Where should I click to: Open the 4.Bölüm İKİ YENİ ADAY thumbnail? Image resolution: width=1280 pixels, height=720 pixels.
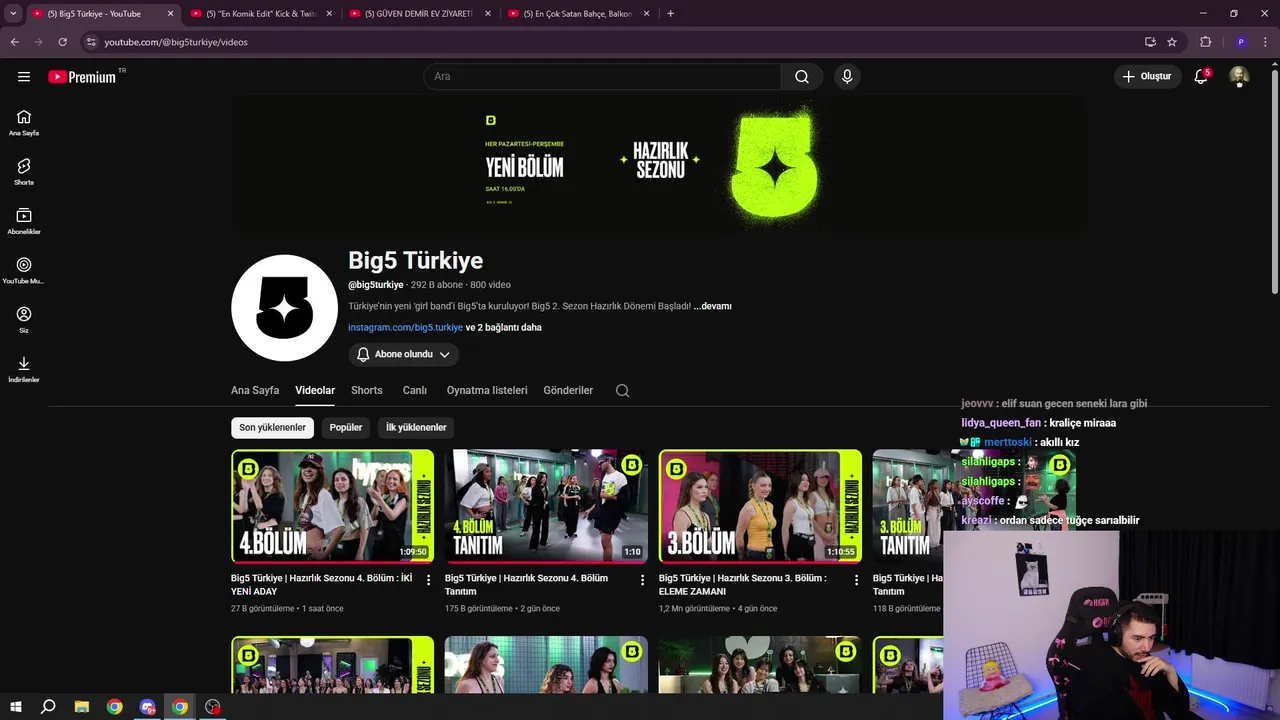point(333,506)
